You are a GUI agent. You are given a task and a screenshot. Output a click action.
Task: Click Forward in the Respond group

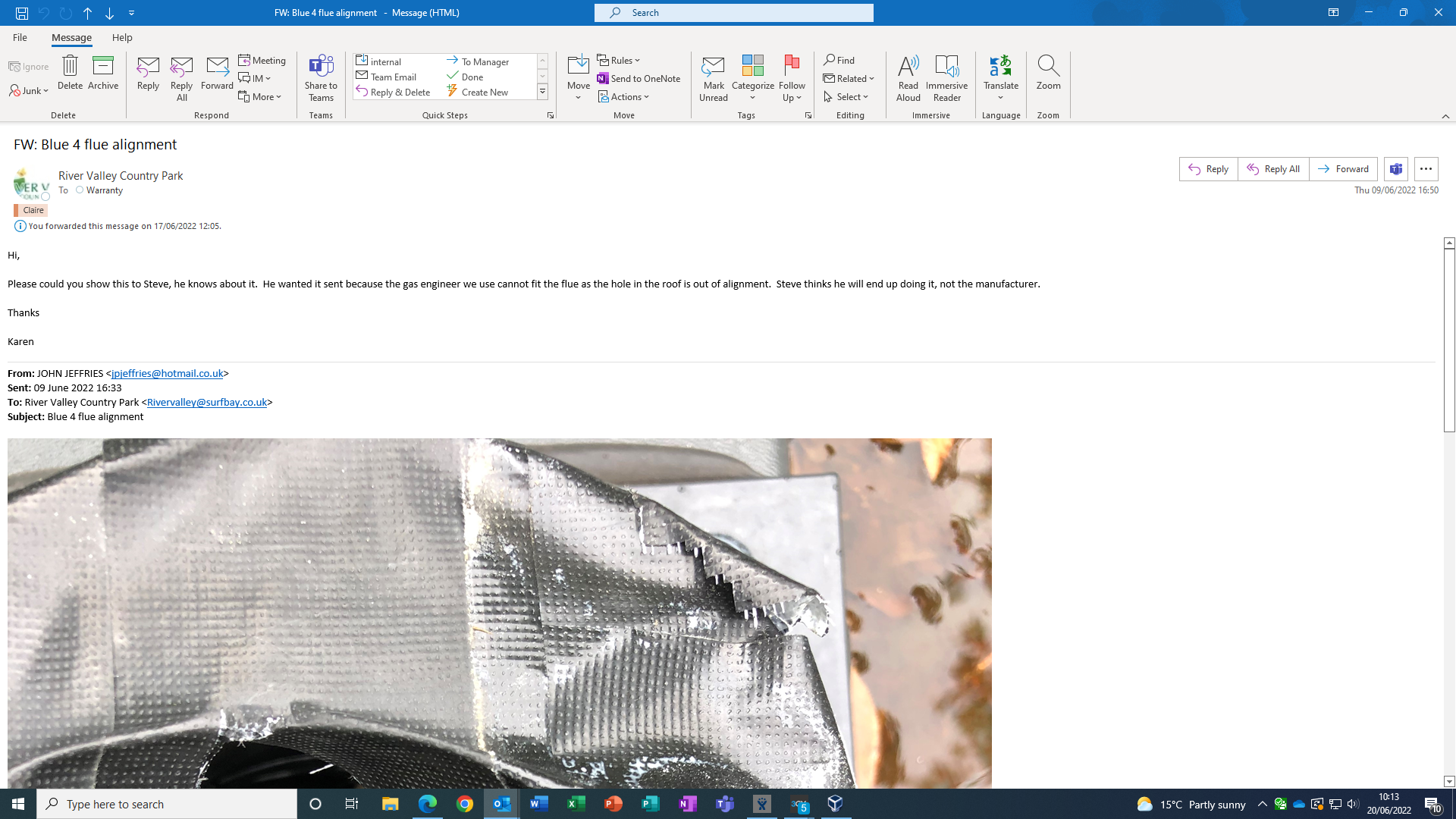pos(217,74)
